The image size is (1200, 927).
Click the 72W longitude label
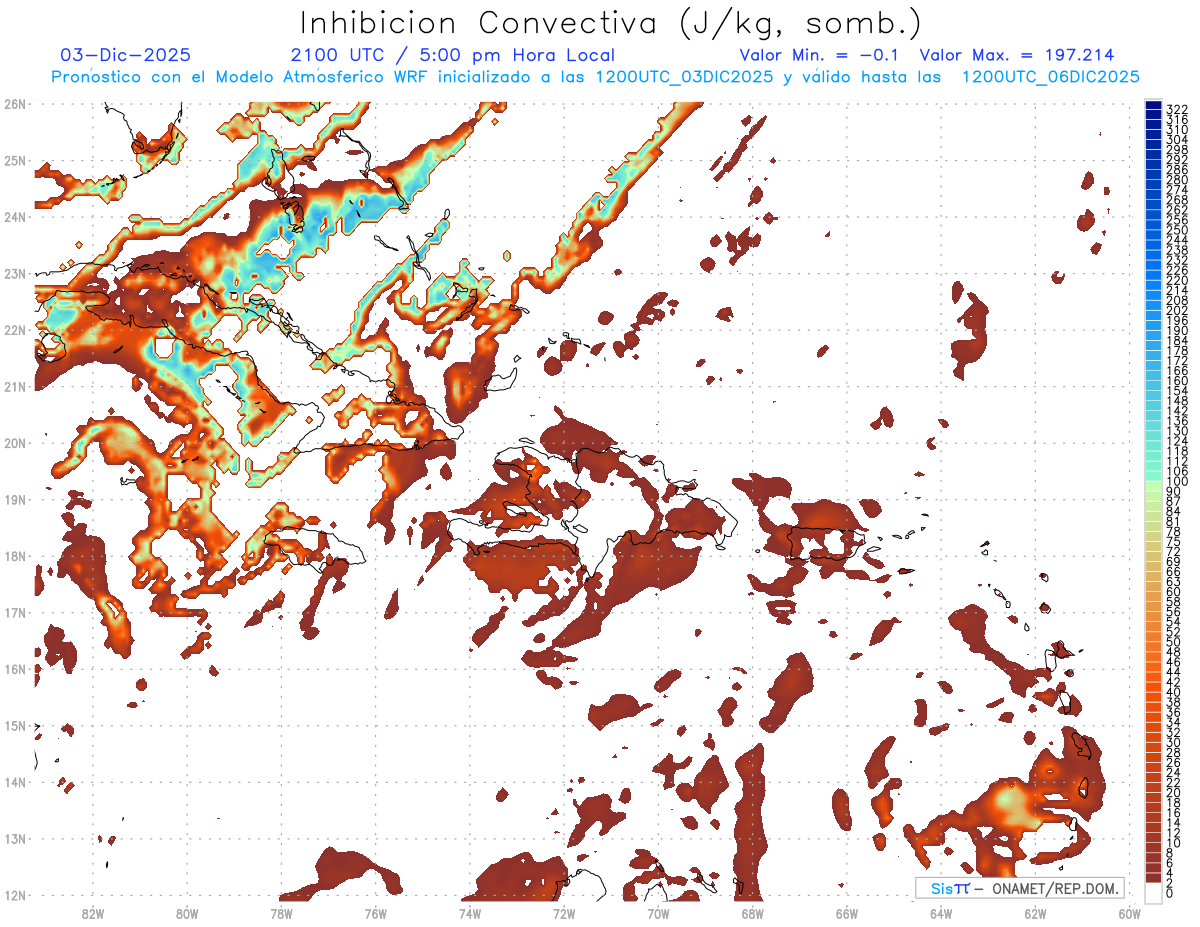click(x=564, y=913)
